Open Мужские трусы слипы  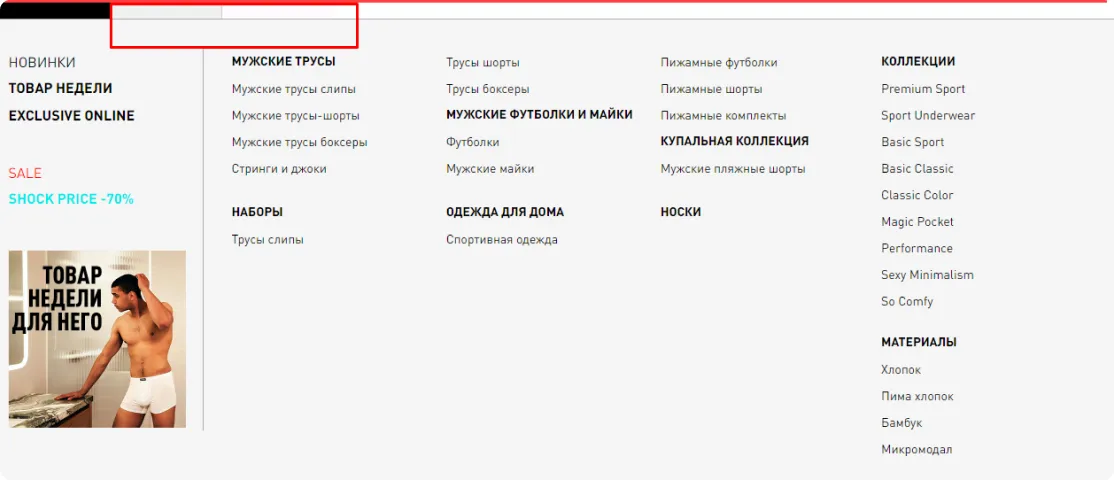(x=293, y=89)
